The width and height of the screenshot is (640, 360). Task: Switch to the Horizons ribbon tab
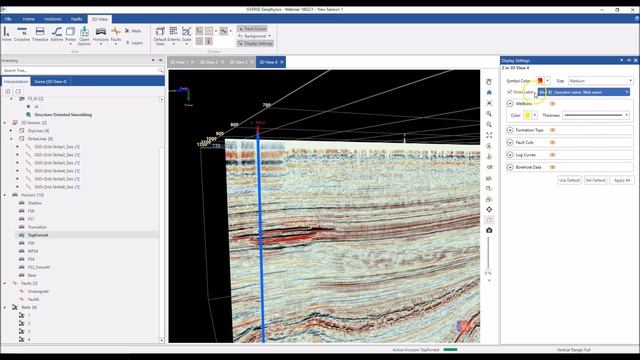(53, 19)
